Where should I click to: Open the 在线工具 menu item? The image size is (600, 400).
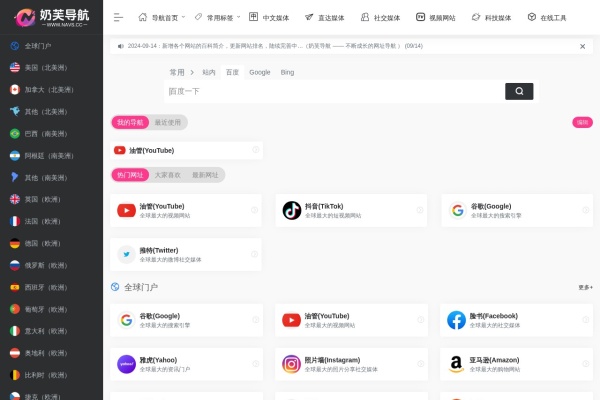(547, 18)
